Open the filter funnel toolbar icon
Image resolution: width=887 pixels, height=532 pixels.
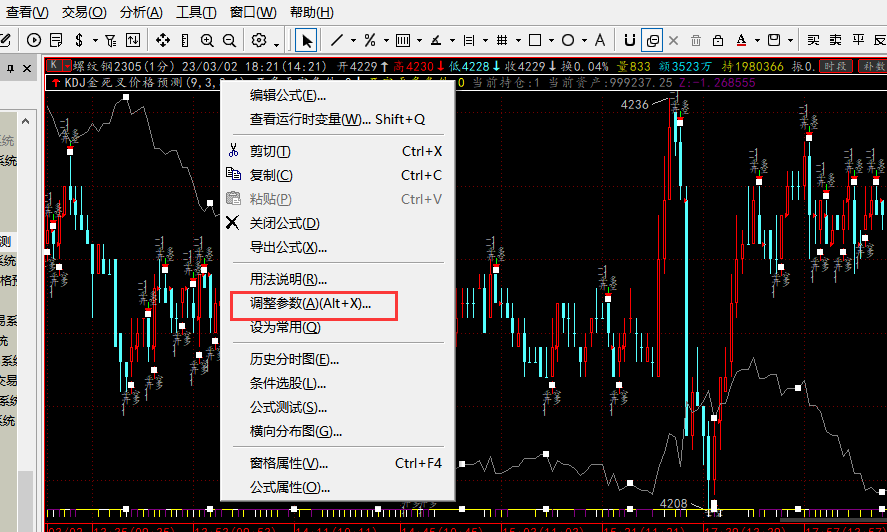(x=111, y=40)
